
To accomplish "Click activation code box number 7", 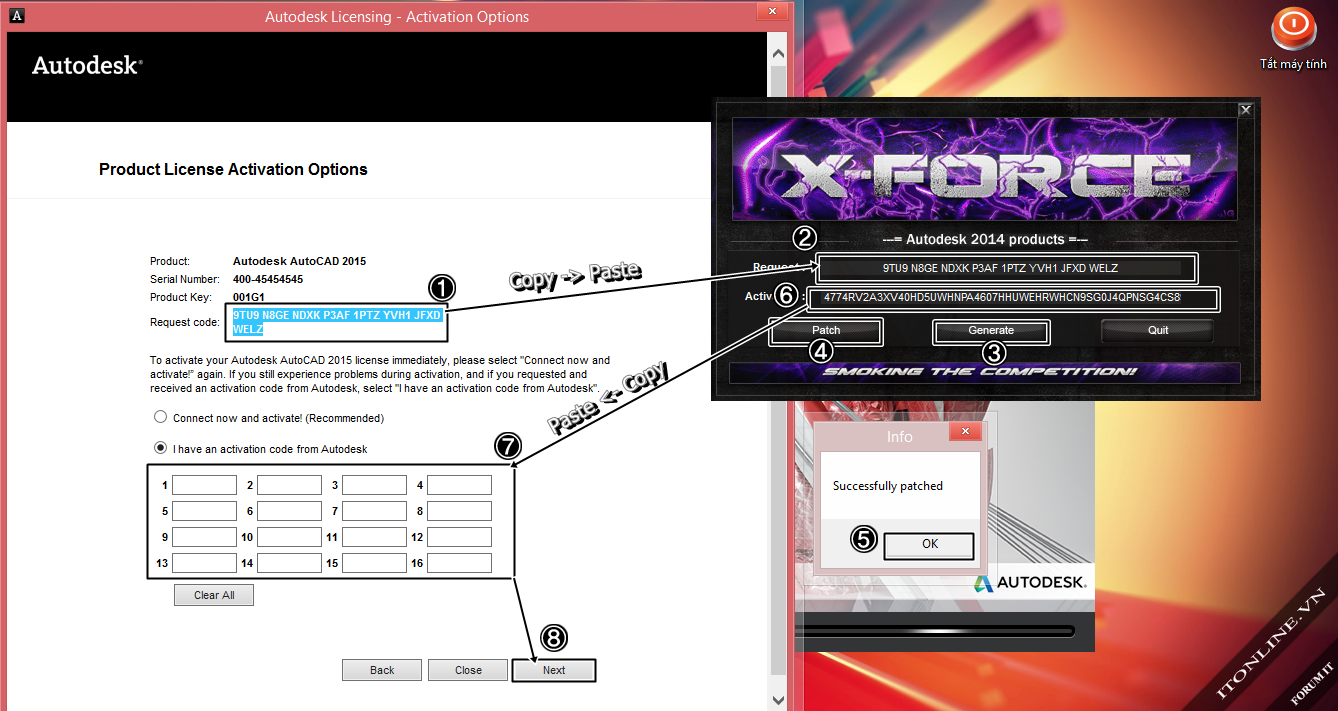I will (374, 511).
